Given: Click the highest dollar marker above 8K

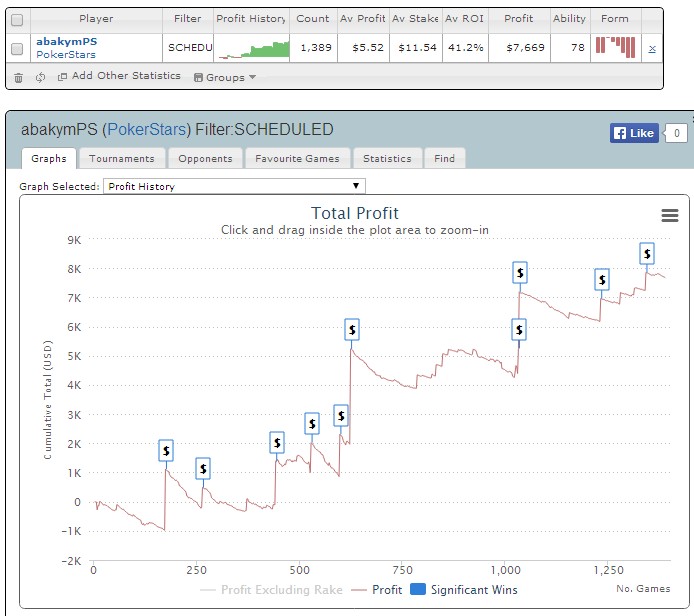Looking at the screenshot, I should [x=647, y=254].
